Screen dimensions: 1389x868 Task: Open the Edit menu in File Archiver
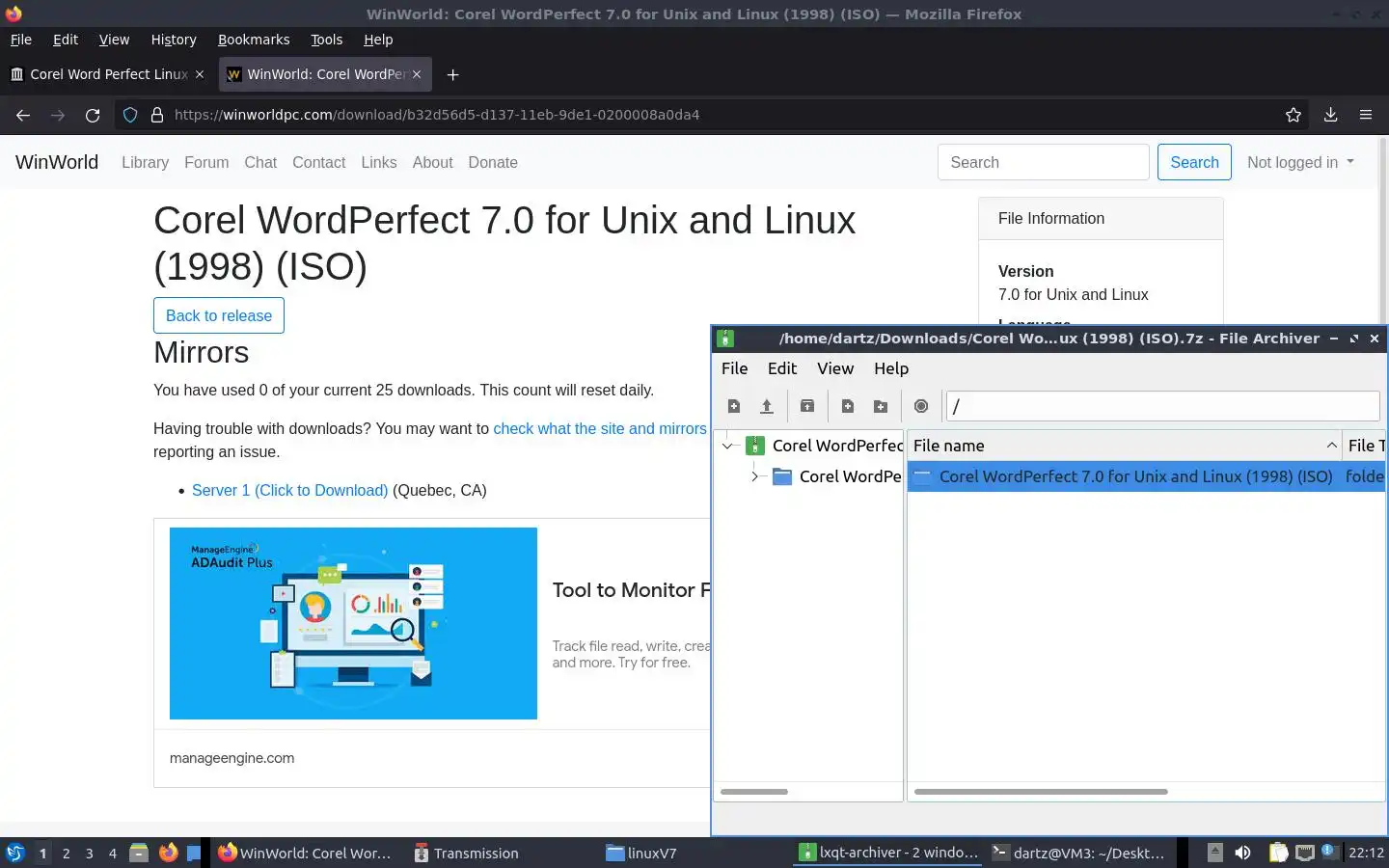[x=781, y=368]
